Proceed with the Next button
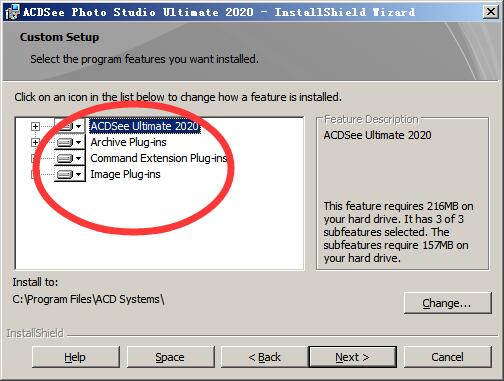504x381 pixels. 353,357
